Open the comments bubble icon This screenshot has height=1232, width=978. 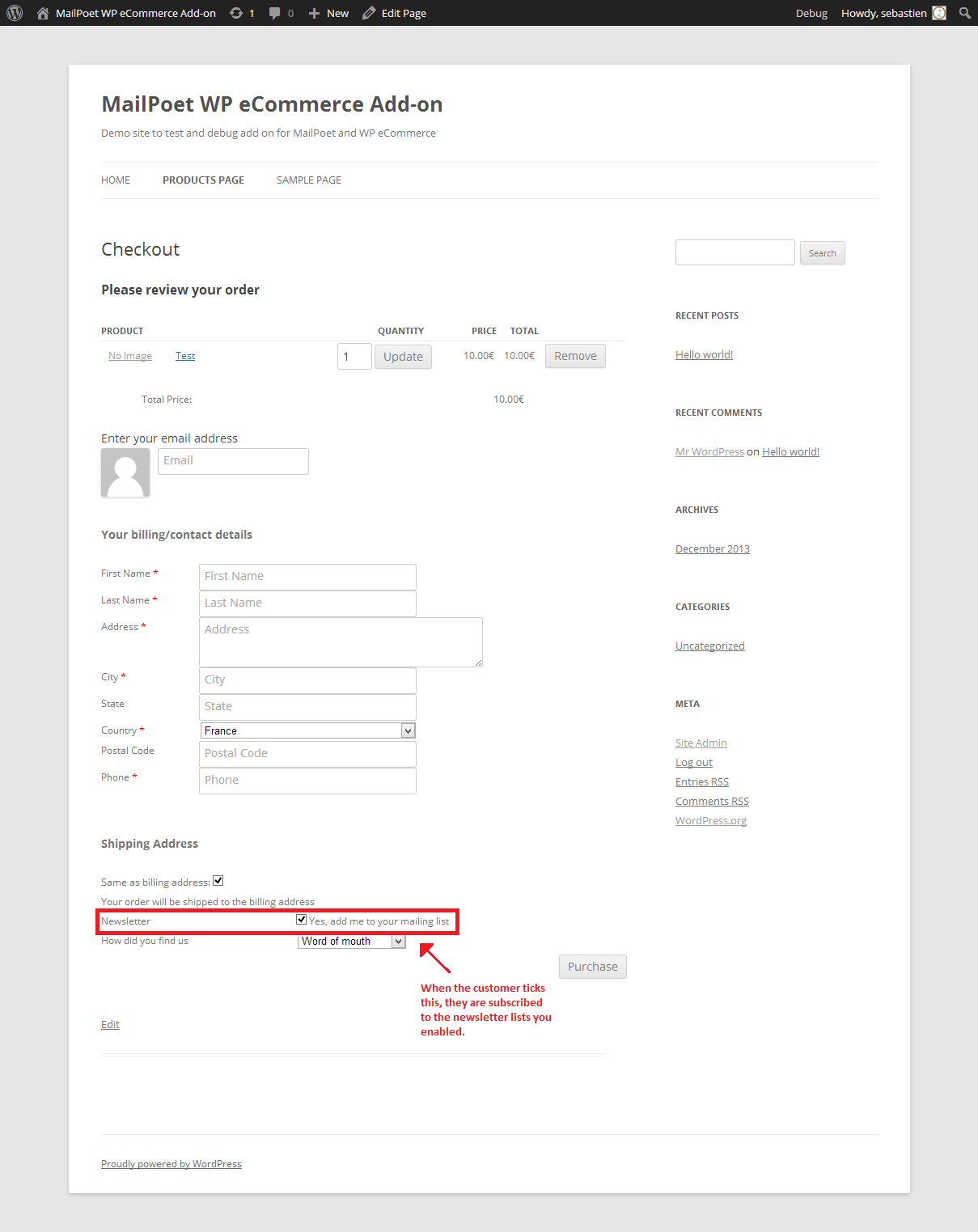275,13
